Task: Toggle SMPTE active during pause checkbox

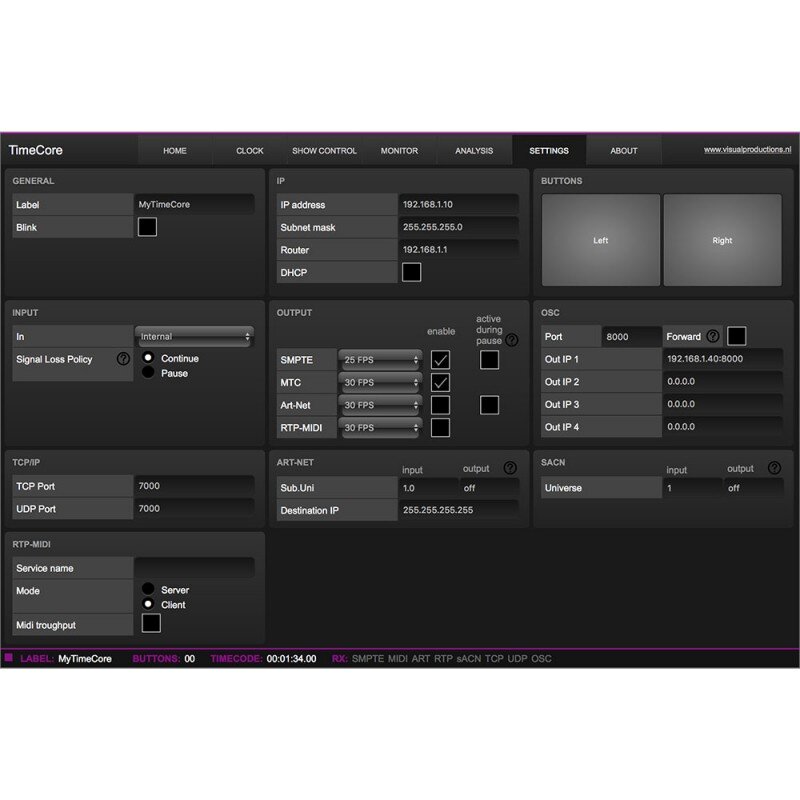Action: (x=489, y=360)
